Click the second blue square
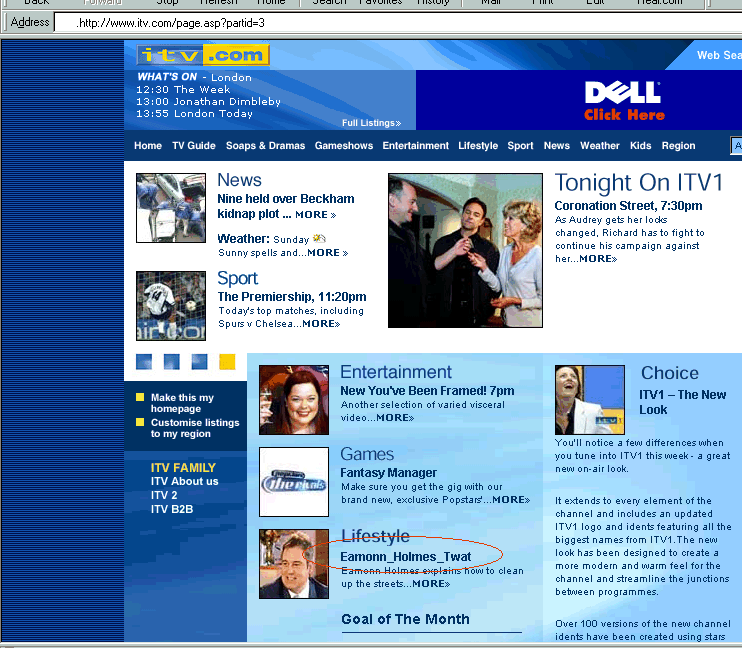Viewport: 742px width, 648px height. [172, 362]
